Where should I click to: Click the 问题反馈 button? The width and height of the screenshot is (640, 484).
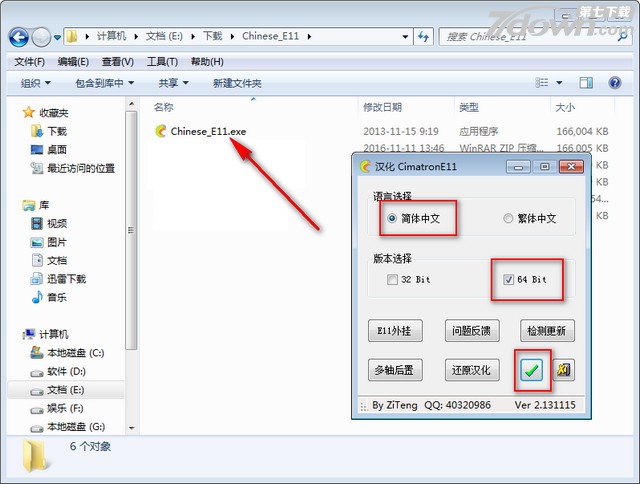pos(472,331)
